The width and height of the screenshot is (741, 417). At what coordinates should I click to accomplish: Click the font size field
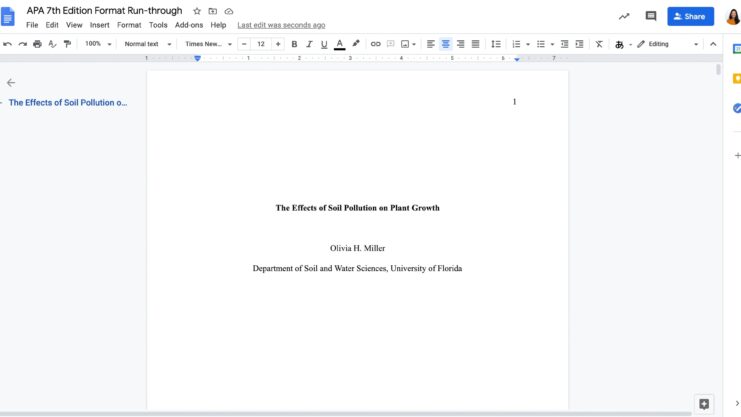pos(261,44)
